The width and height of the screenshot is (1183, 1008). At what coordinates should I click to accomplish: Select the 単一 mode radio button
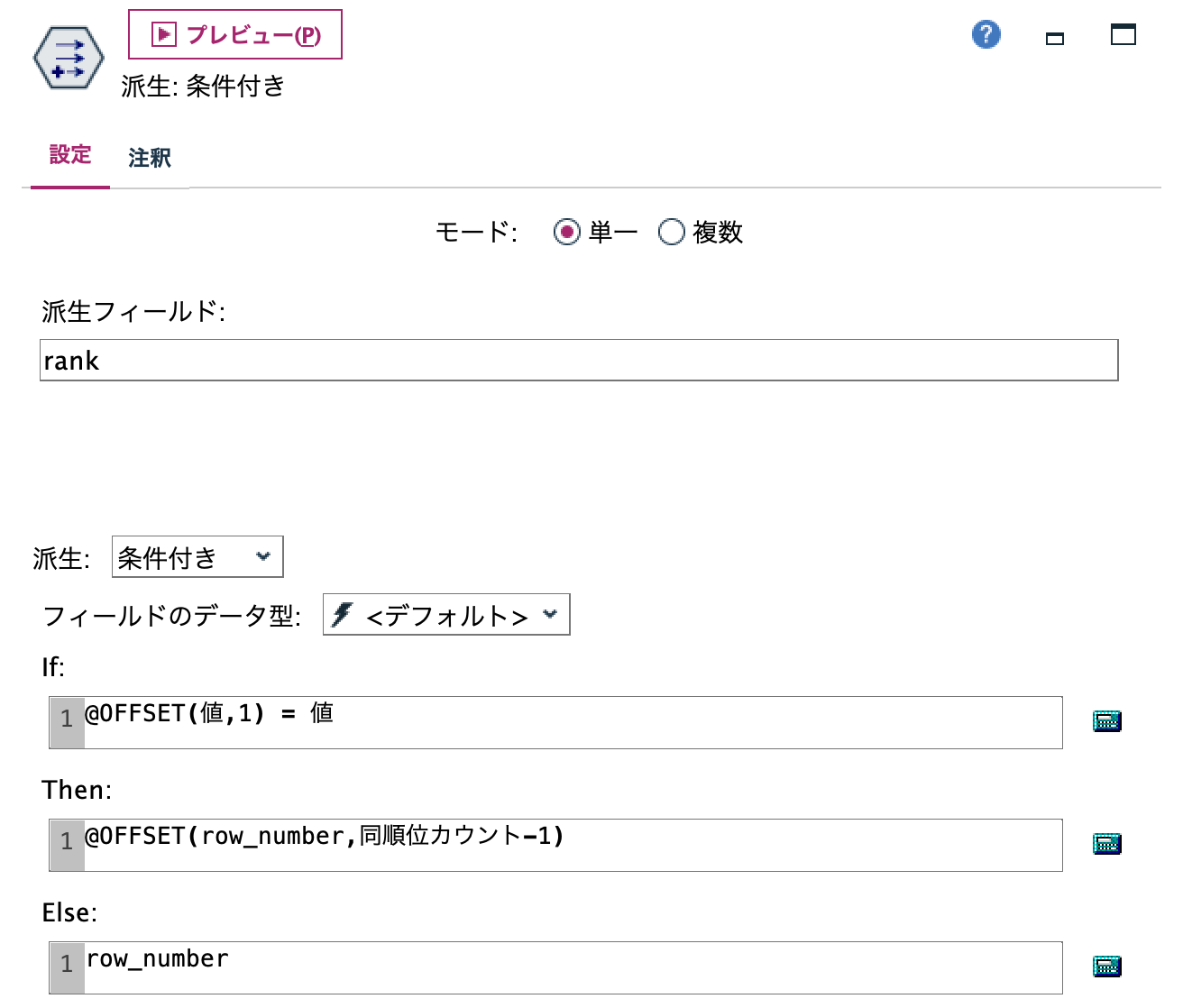pos(566,232)
